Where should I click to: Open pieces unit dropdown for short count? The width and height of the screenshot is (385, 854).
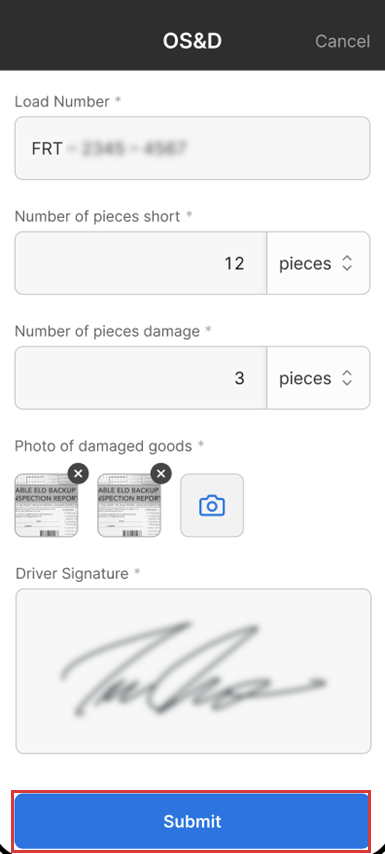pyautogui.click(x=318, y=263)
